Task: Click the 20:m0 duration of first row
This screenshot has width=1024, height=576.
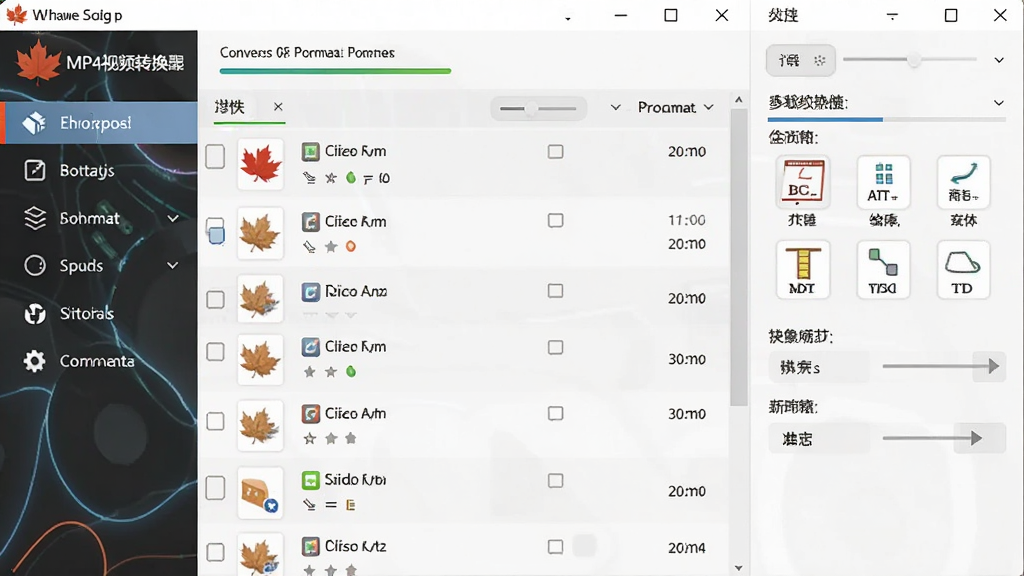Action: [687, 152]
